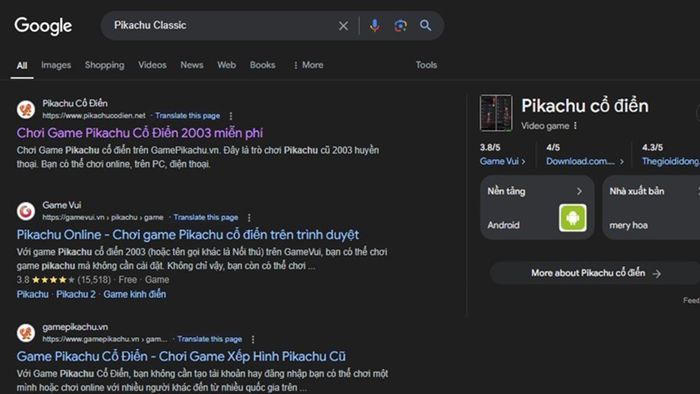
Task: Click the gamevui.vn › pikachu › game breadcrumb
Action: [x=103, y=217]
